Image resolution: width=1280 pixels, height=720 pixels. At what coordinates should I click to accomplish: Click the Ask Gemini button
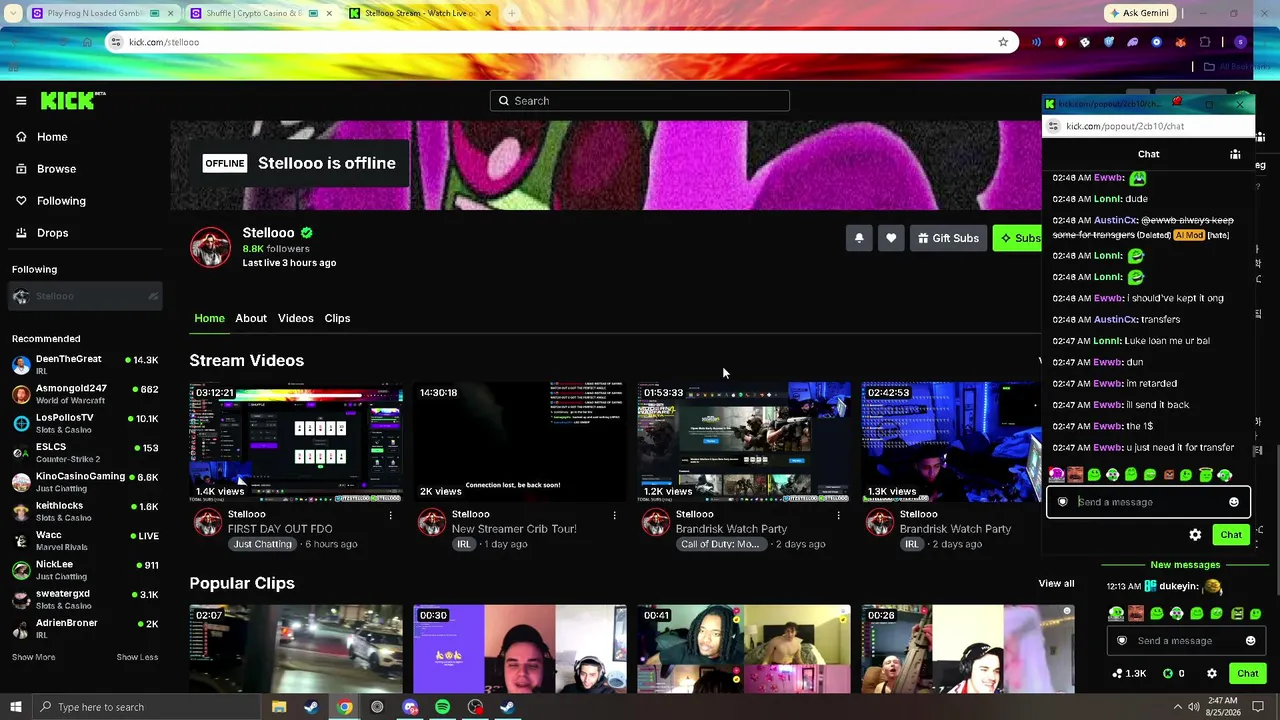(x=1139, y=13)
